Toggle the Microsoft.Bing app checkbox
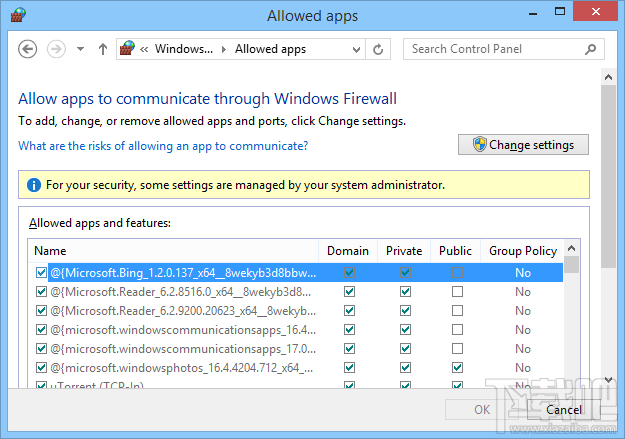 [x=41, y=273]
